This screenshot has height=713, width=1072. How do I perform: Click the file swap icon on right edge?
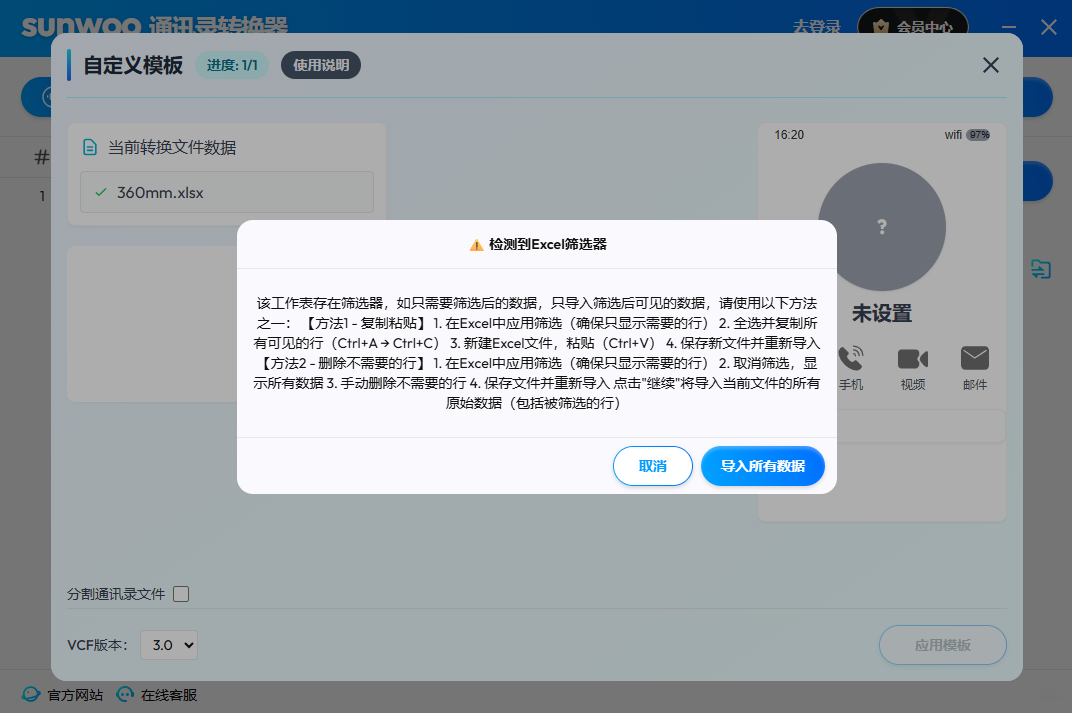1041,269
